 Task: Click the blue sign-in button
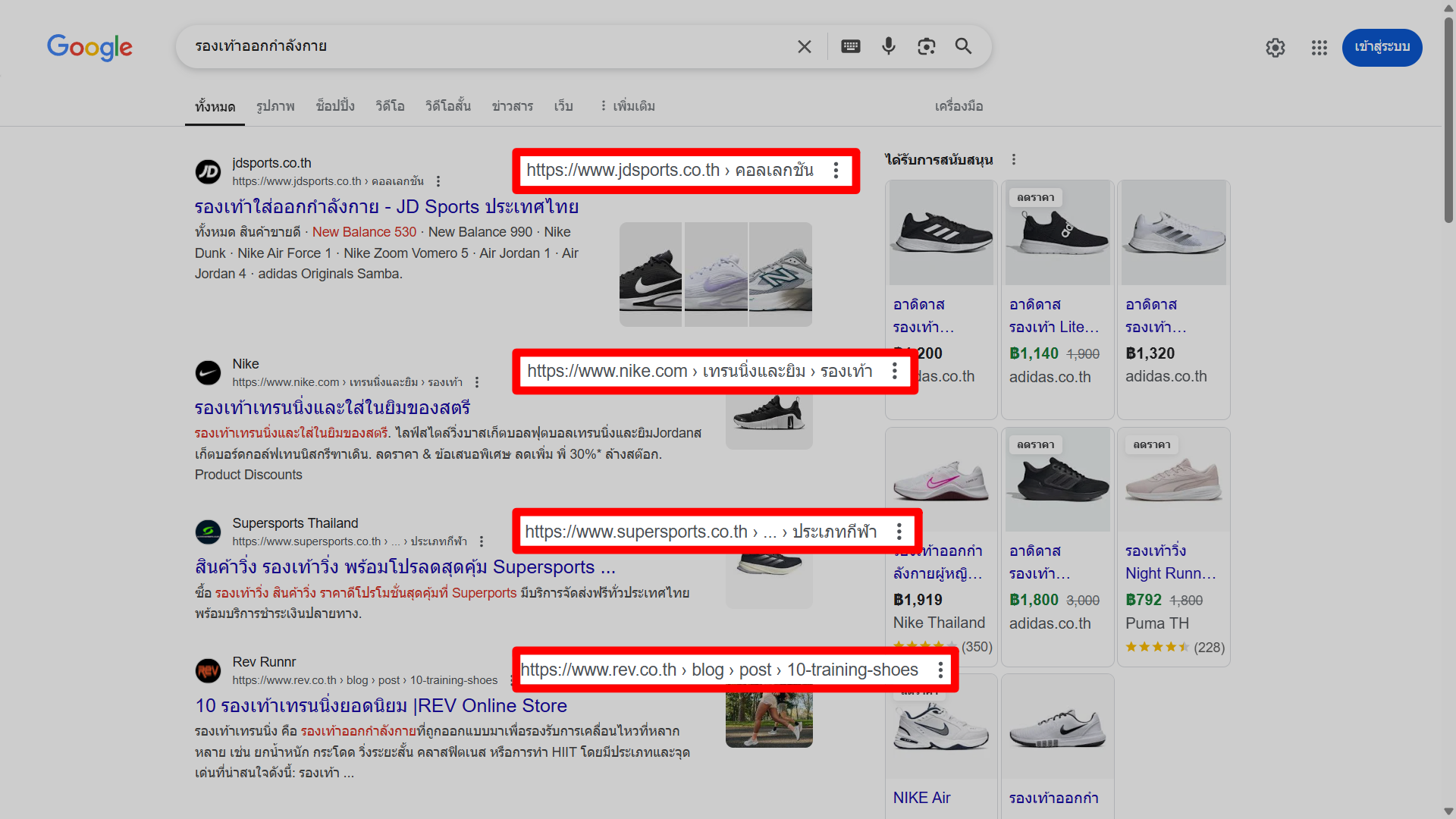1382,47
